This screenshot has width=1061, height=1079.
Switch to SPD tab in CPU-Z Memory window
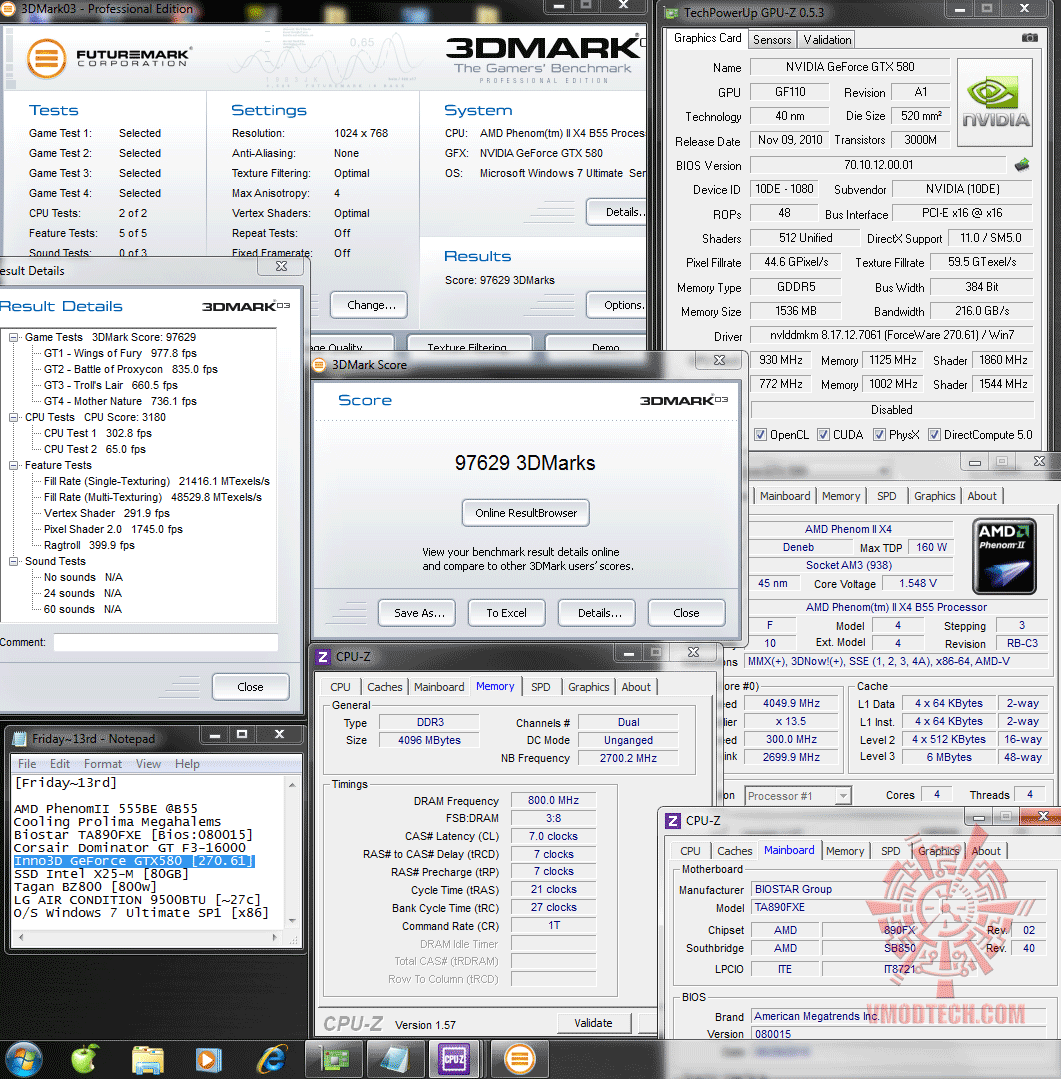pyautogui.click(x=541, y=687)
